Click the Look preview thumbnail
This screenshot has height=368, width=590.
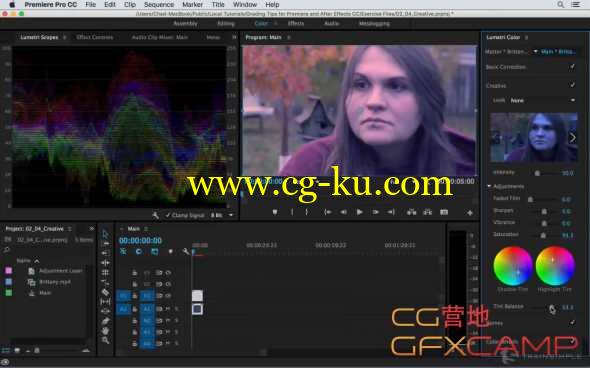(x=534, y=137)
